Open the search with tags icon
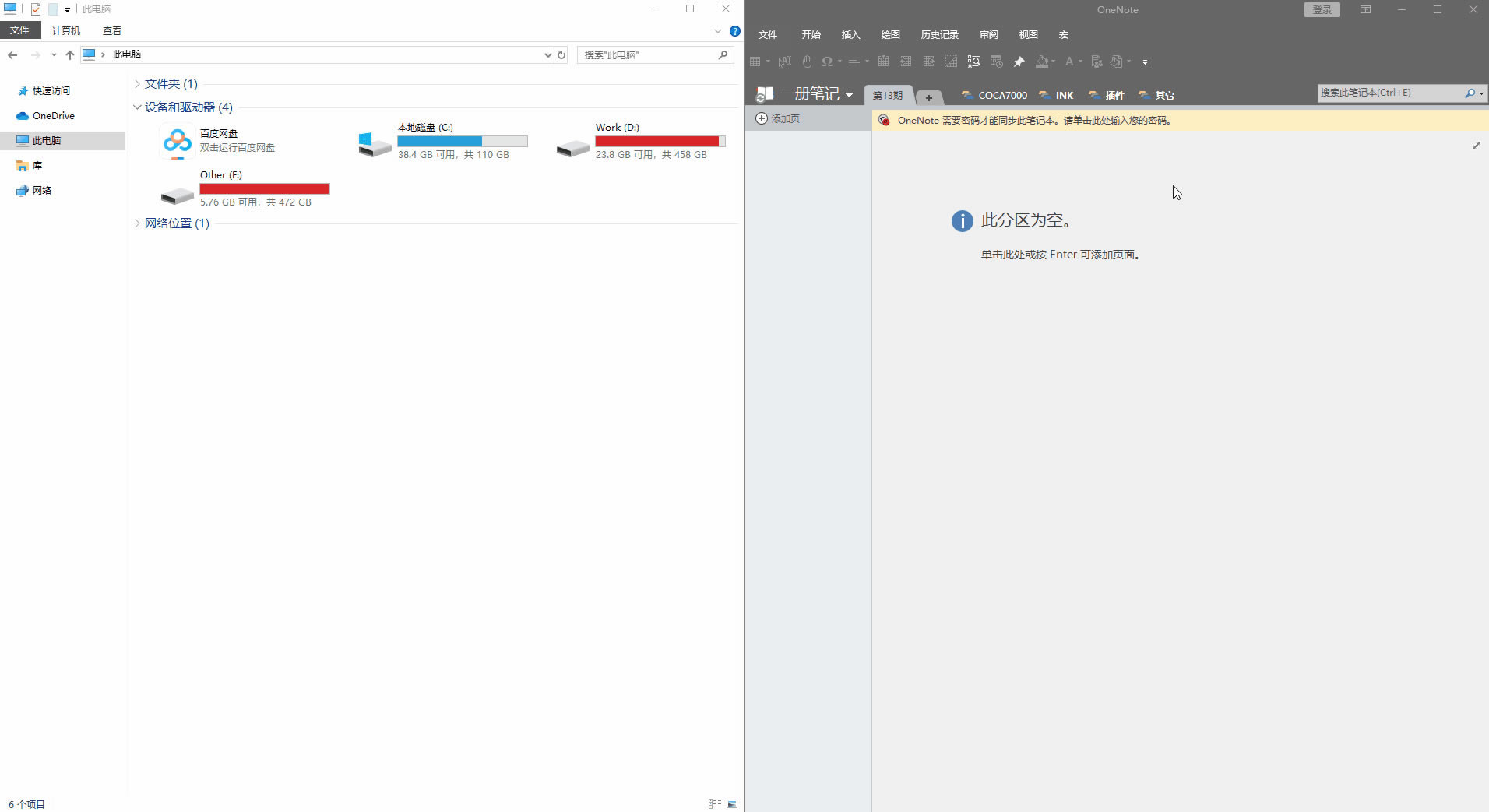1489x812 pixels. click(x=975, y=62)
